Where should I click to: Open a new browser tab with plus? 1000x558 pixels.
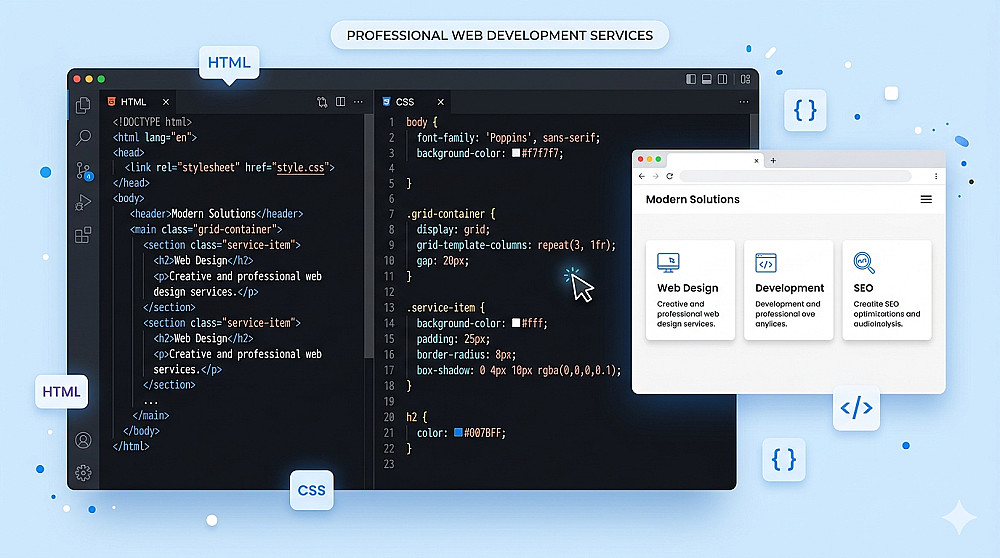[773, 161]
